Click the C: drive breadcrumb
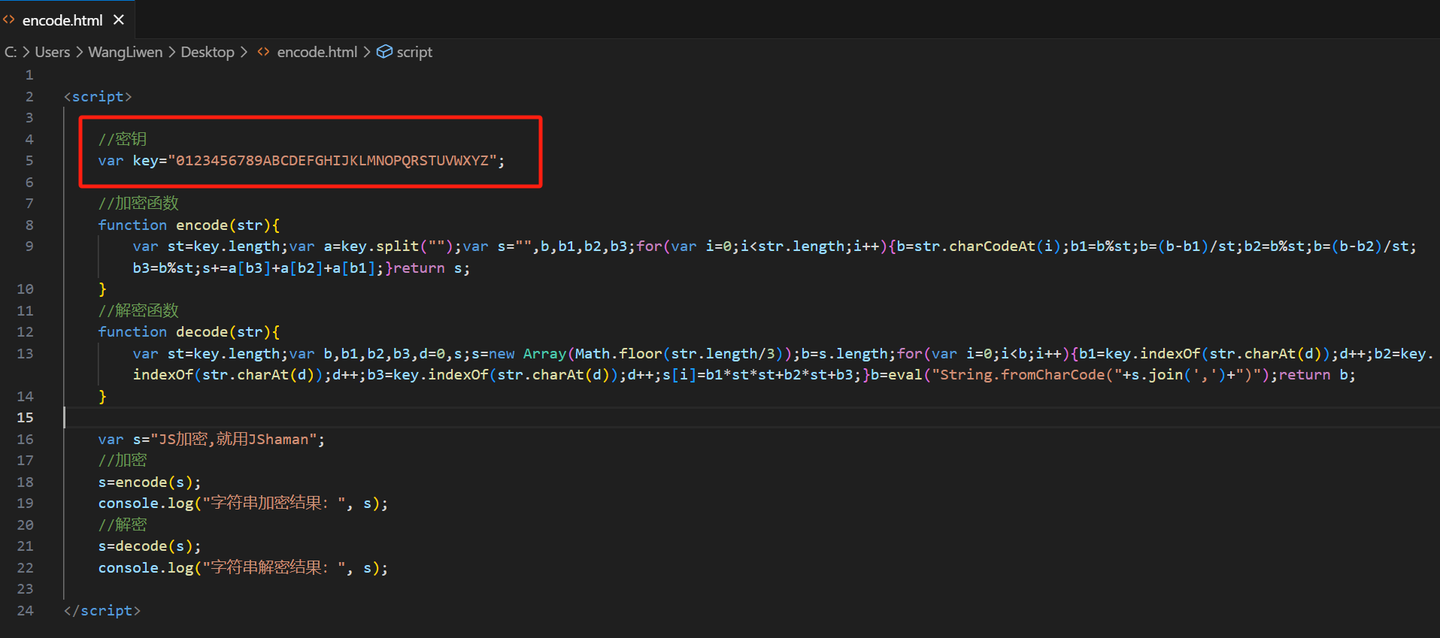The height and width of the screenshot is (638, 1440). (10, 52)
